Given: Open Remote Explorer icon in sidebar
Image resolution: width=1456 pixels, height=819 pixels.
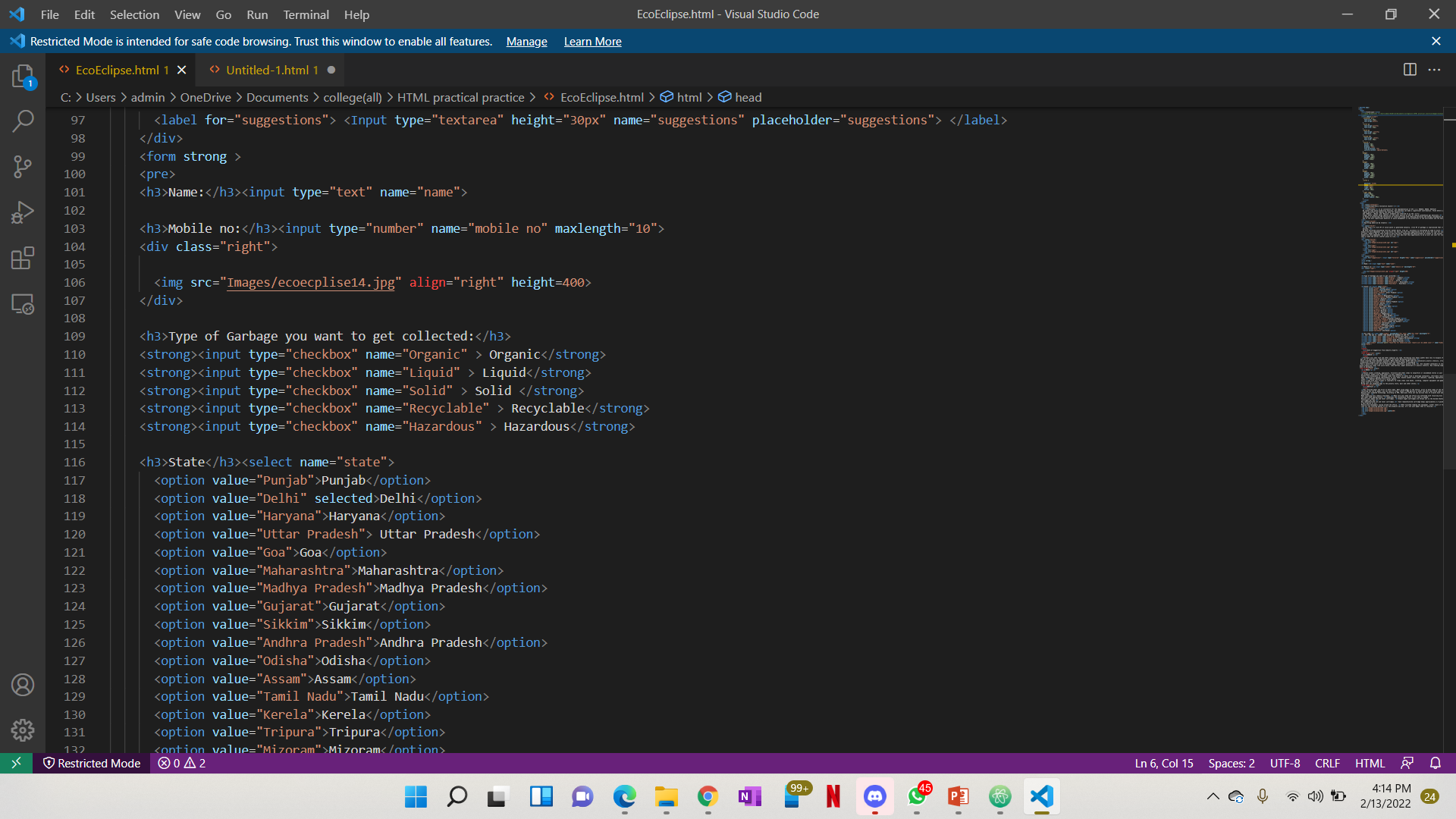Looking at the screenshot, I should coord(23,304).
